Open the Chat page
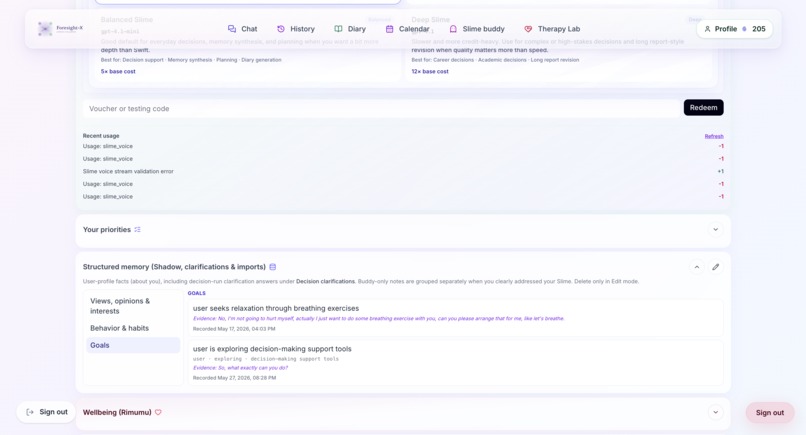This screenshot has height=435, width=806. 242,29
